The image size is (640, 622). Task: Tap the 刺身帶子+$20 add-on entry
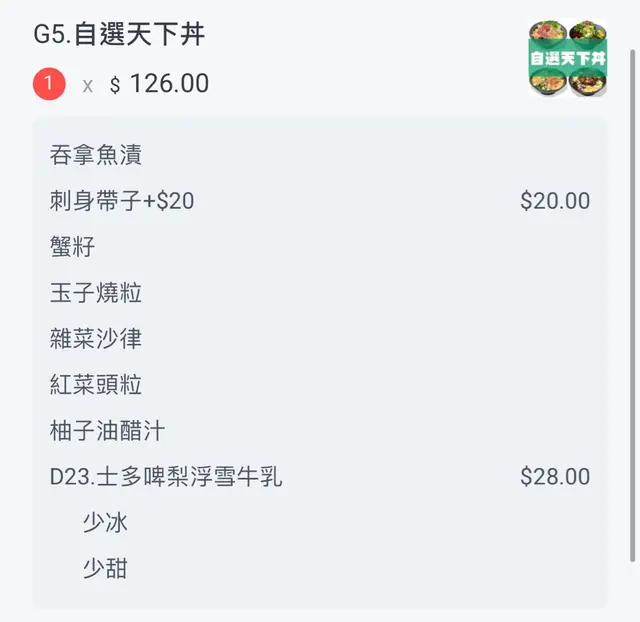click(x=122, y=201)
